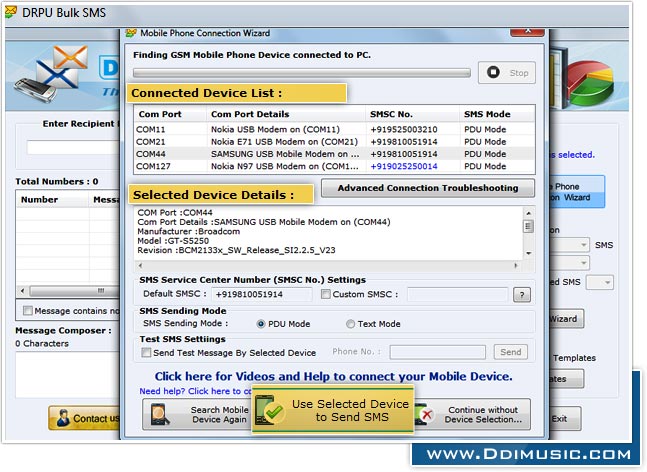
Task: Toggle Message contains checkbox in main window
Action: point(28,311)
